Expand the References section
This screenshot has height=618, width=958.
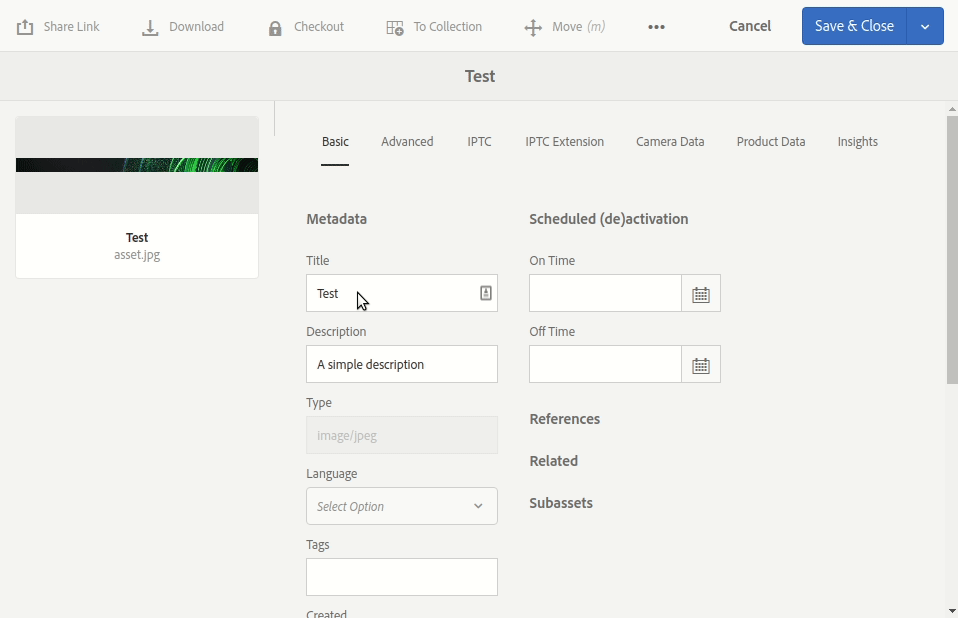[565, 419]
